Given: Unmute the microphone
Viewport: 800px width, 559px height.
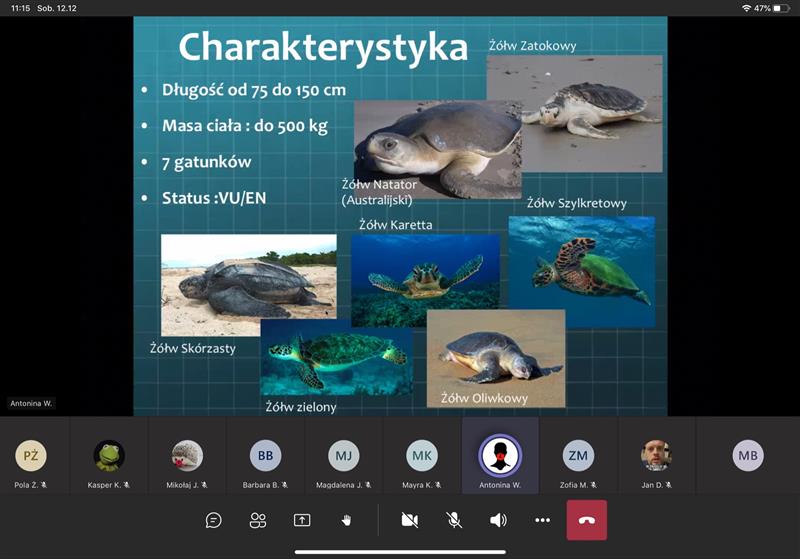Looking at the screenshot, I should pos(454,520).
